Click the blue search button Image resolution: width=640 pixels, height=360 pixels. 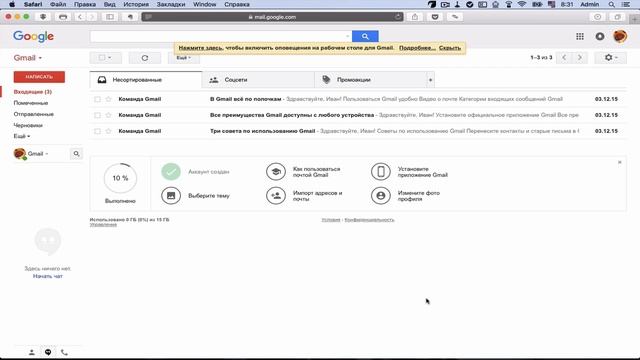point(365,36)
